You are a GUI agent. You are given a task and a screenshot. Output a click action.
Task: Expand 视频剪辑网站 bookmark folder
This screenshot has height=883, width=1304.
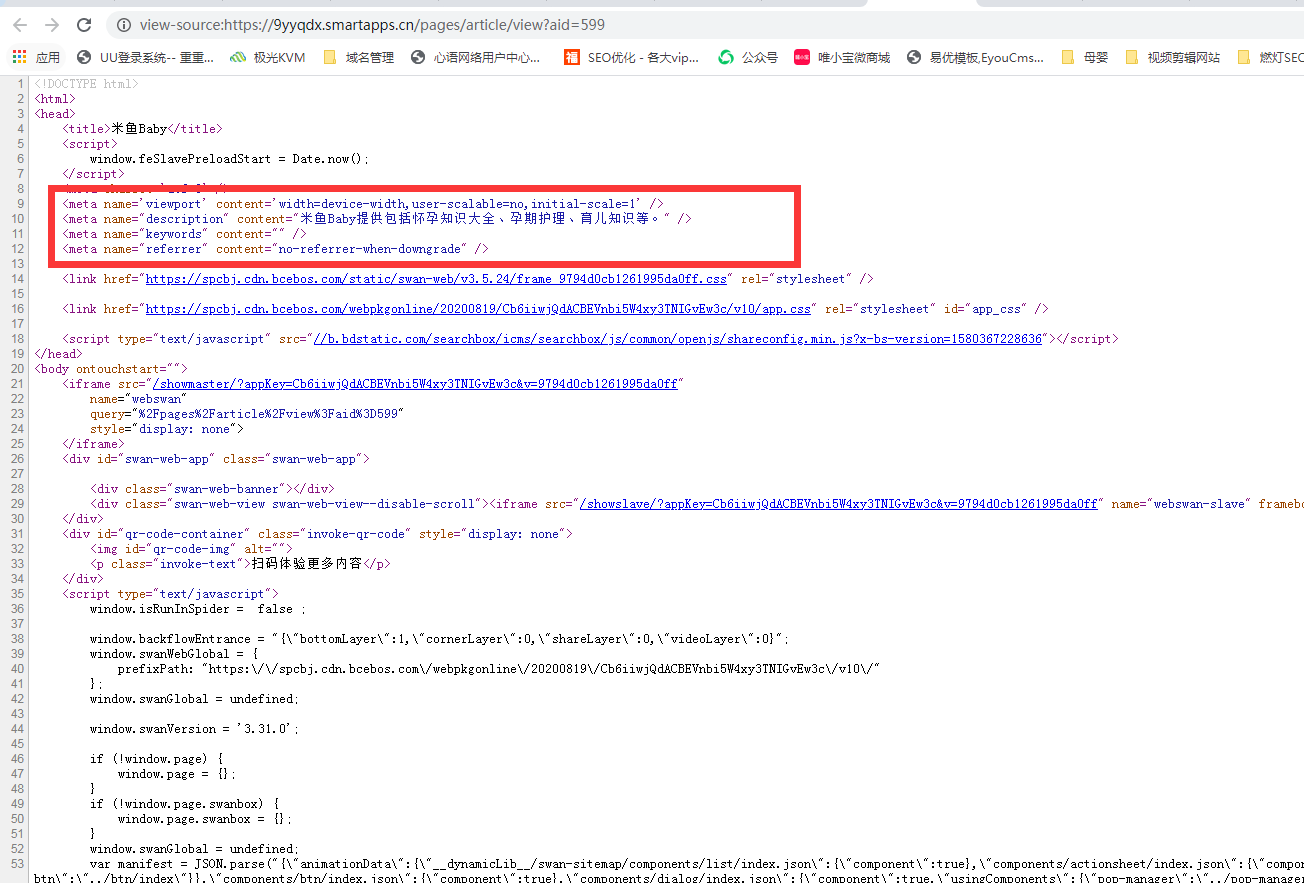1172,57
